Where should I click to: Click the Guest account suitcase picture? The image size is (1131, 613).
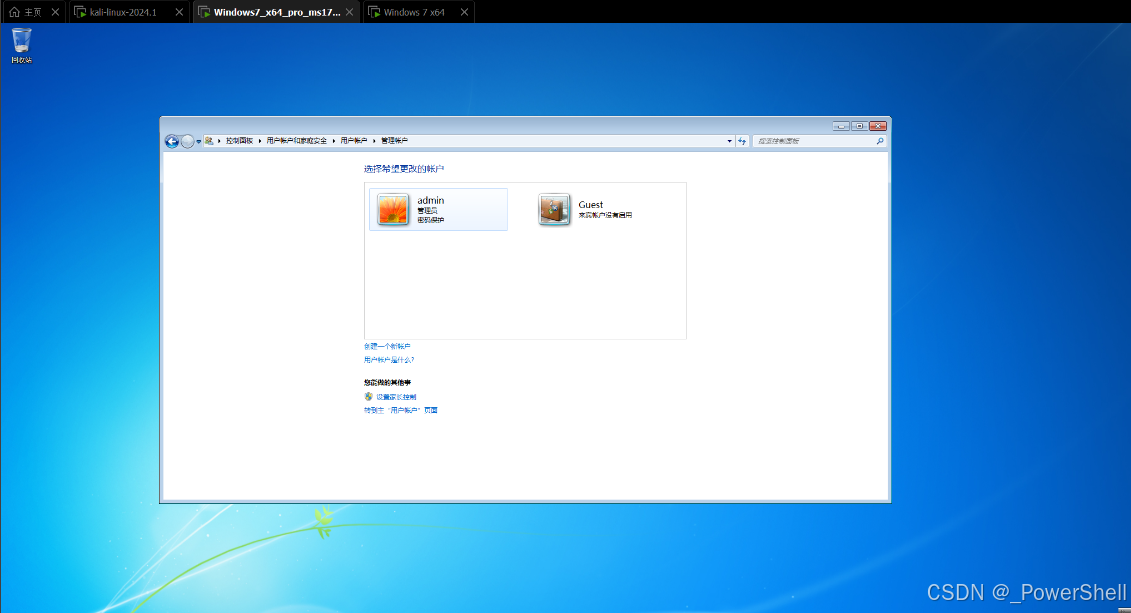tap(554, 210)
